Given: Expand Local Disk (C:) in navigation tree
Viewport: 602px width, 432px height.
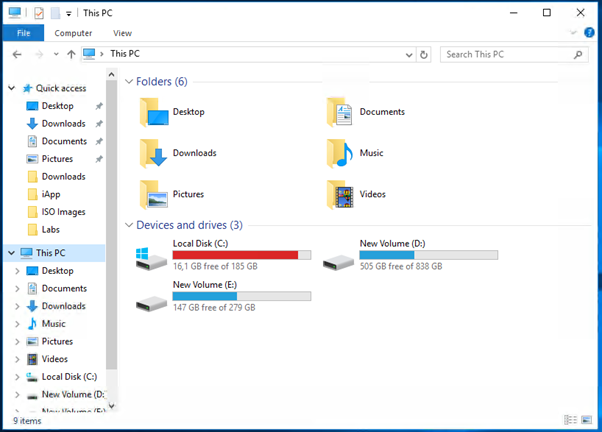Looking at the screenshot, I should point(18,377).
